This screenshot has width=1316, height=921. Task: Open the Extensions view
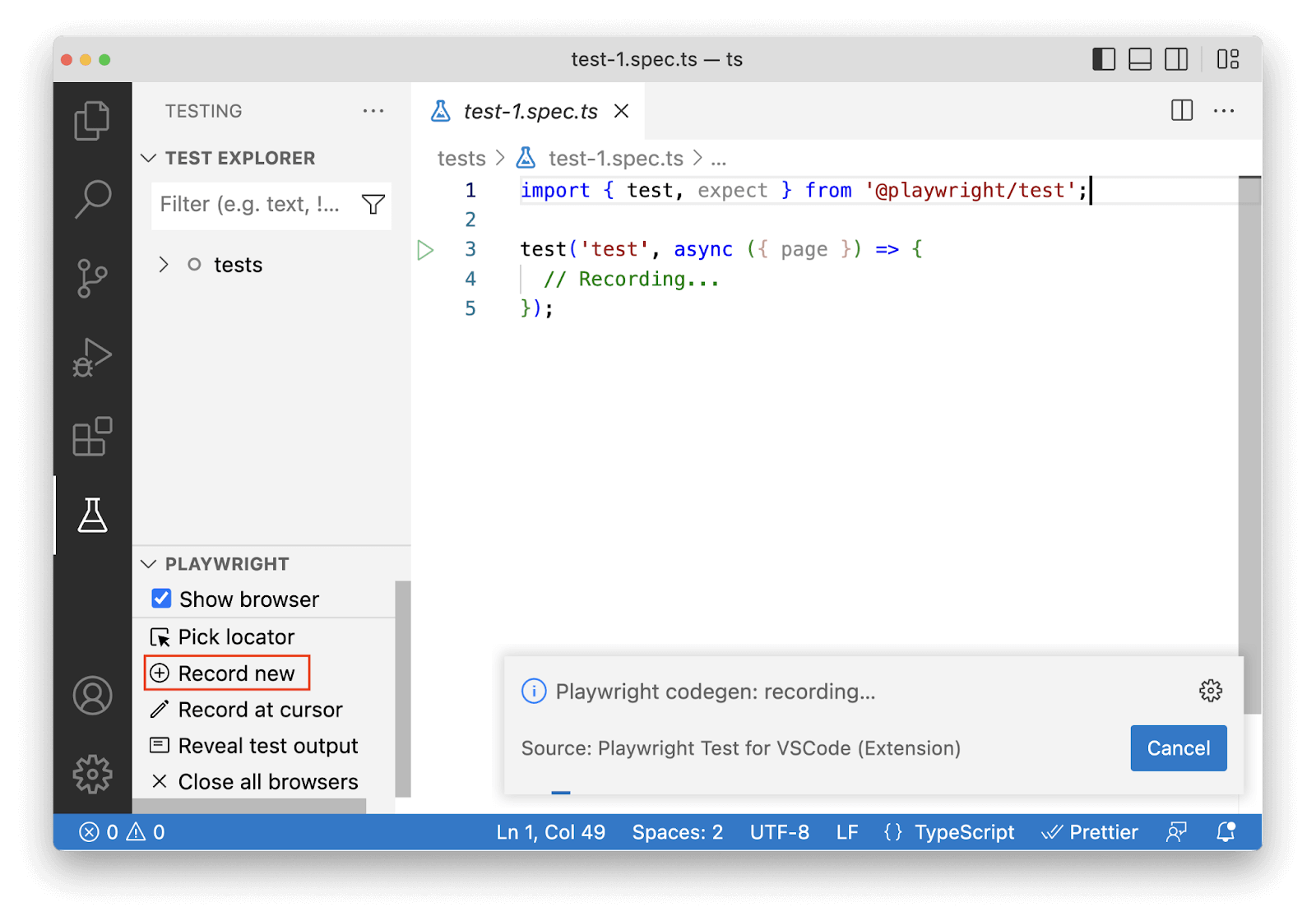92,436
